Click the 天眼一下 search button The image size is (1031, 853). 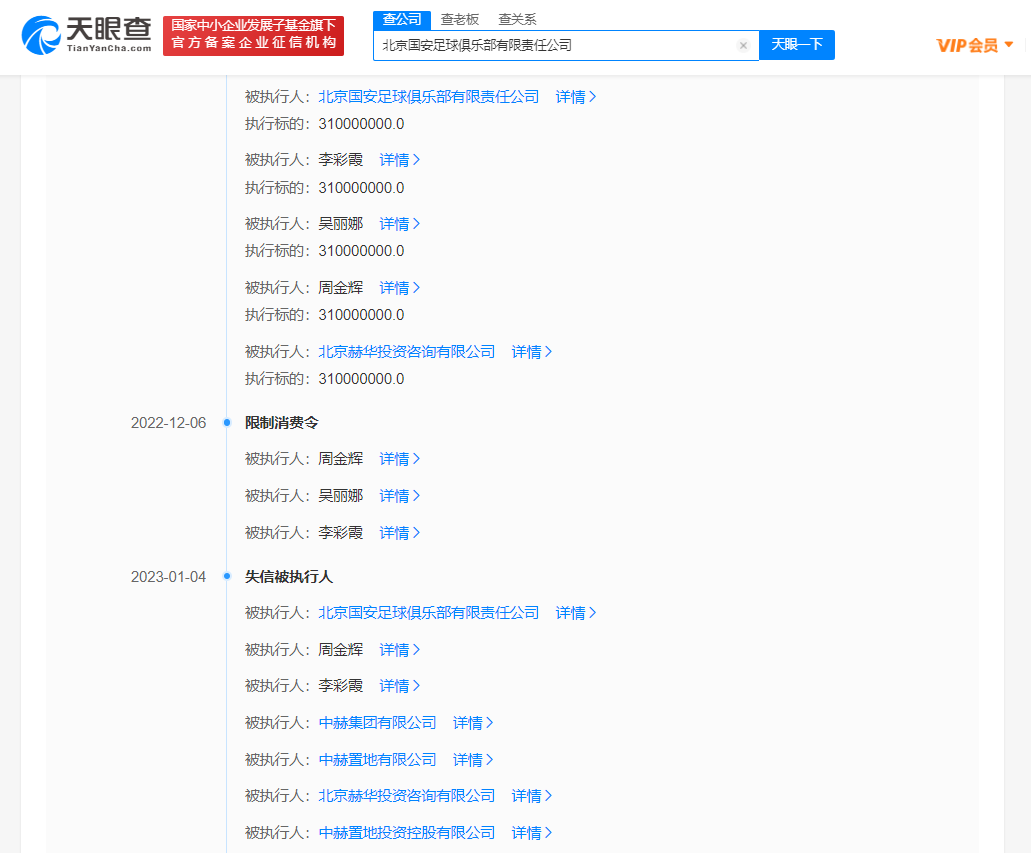(797, 45)
